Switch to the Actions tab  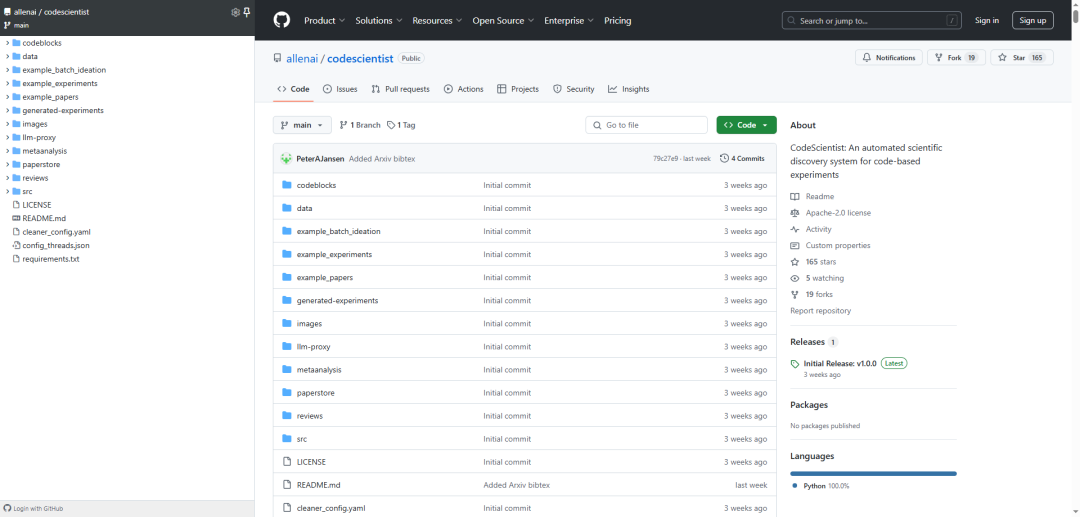click(x=464, y=89)
